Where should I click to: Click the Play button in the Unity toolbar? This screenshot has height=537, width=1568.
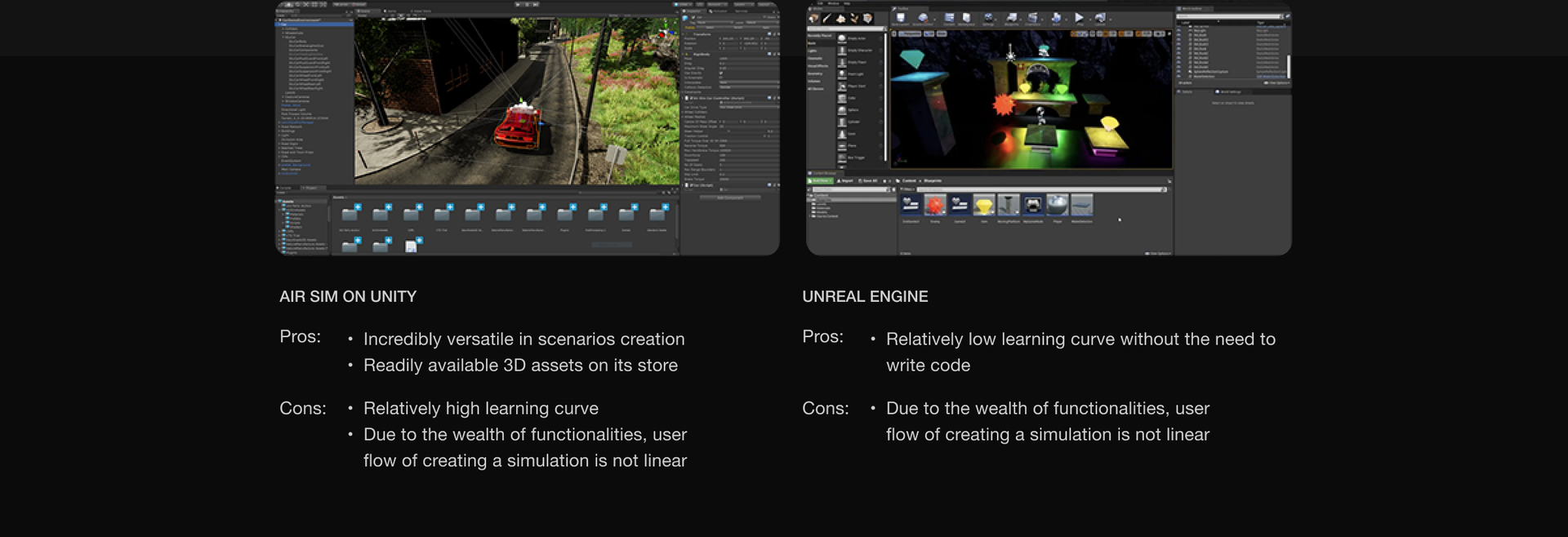point(518,4)
